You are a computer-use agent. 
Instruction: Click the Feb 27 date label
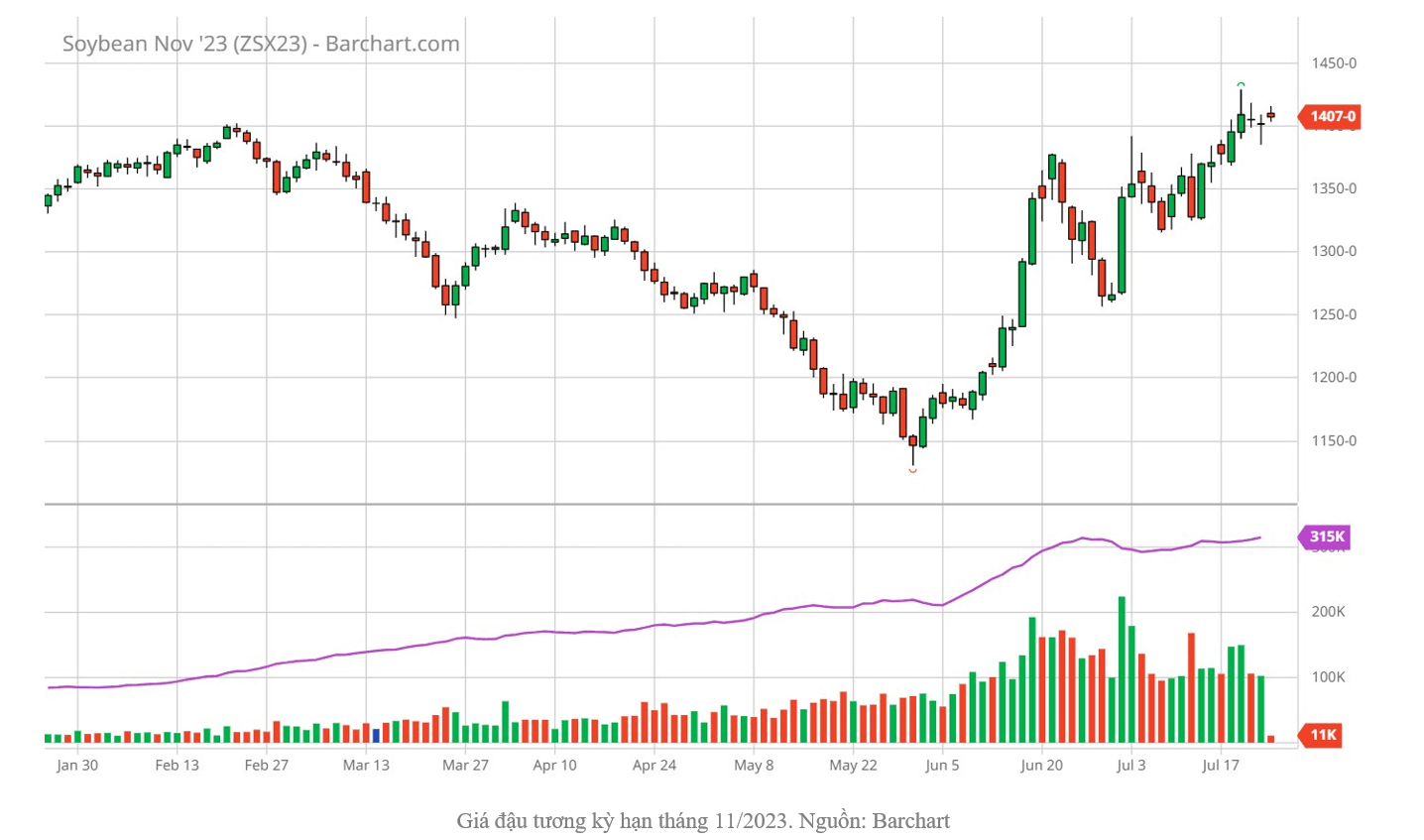267,765
